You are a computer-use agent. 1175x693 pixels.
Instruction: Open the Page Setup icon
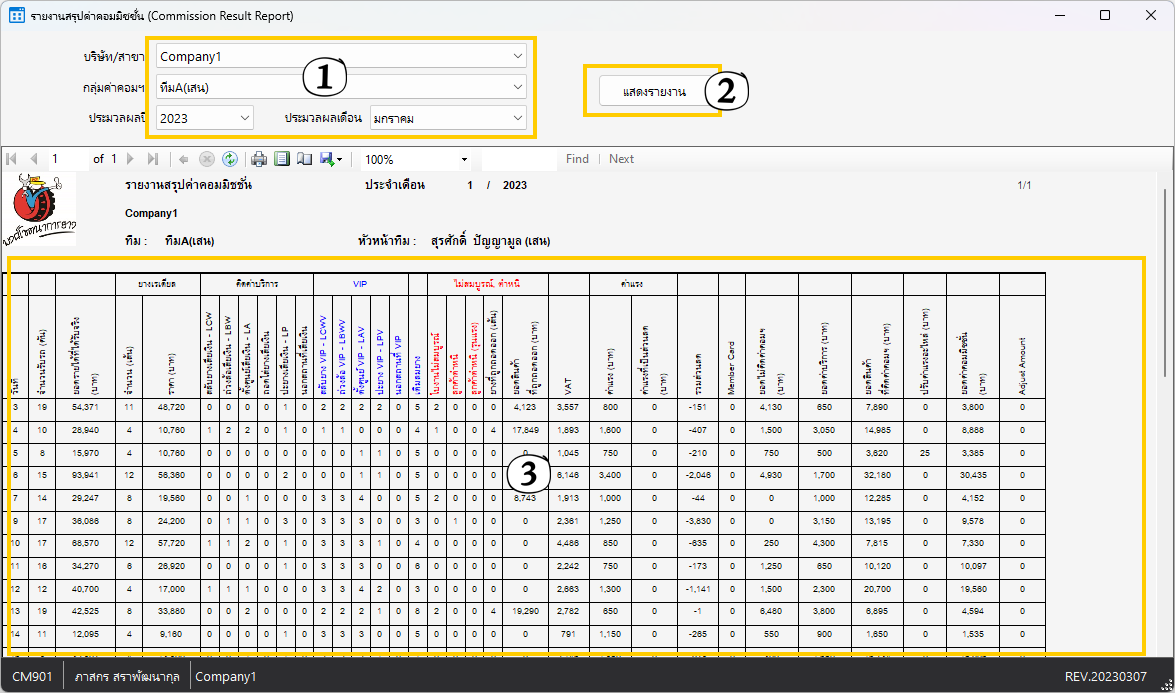pyautogui.click(x=304, y=159)
